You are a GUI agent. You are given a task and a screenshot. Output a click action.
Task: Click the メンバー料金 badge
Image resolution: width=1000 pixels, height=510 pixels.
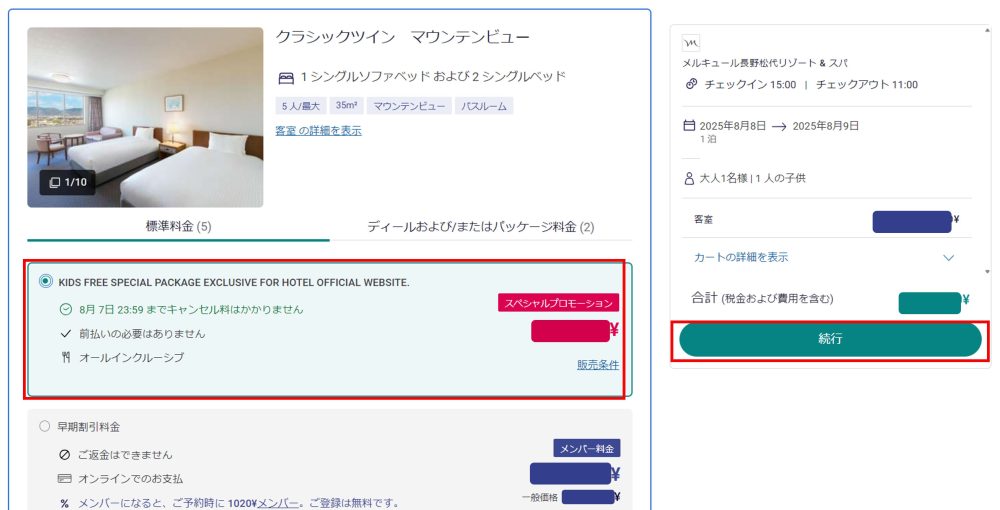click(587, 449)
